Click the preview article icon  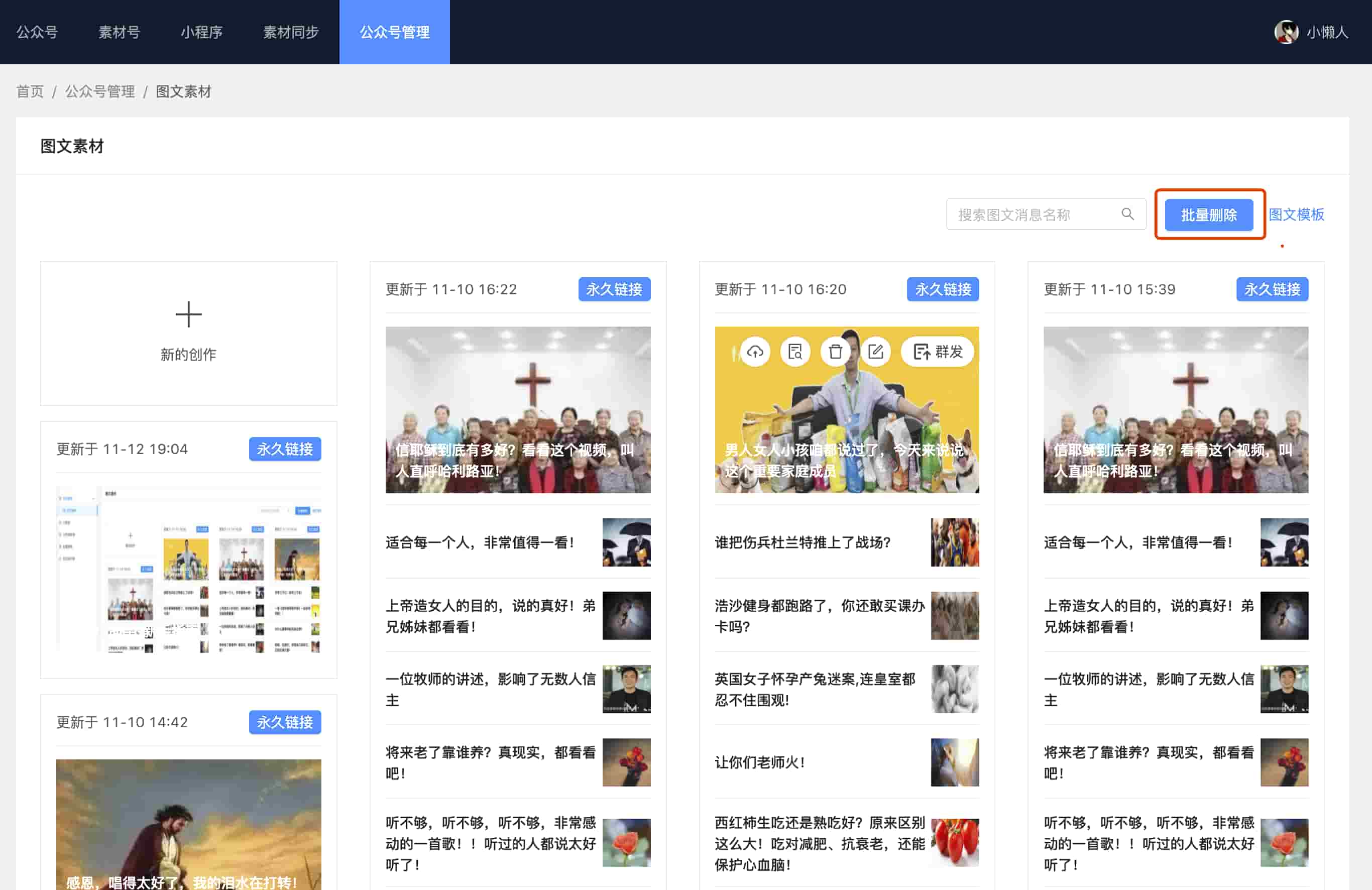point(795,352)
